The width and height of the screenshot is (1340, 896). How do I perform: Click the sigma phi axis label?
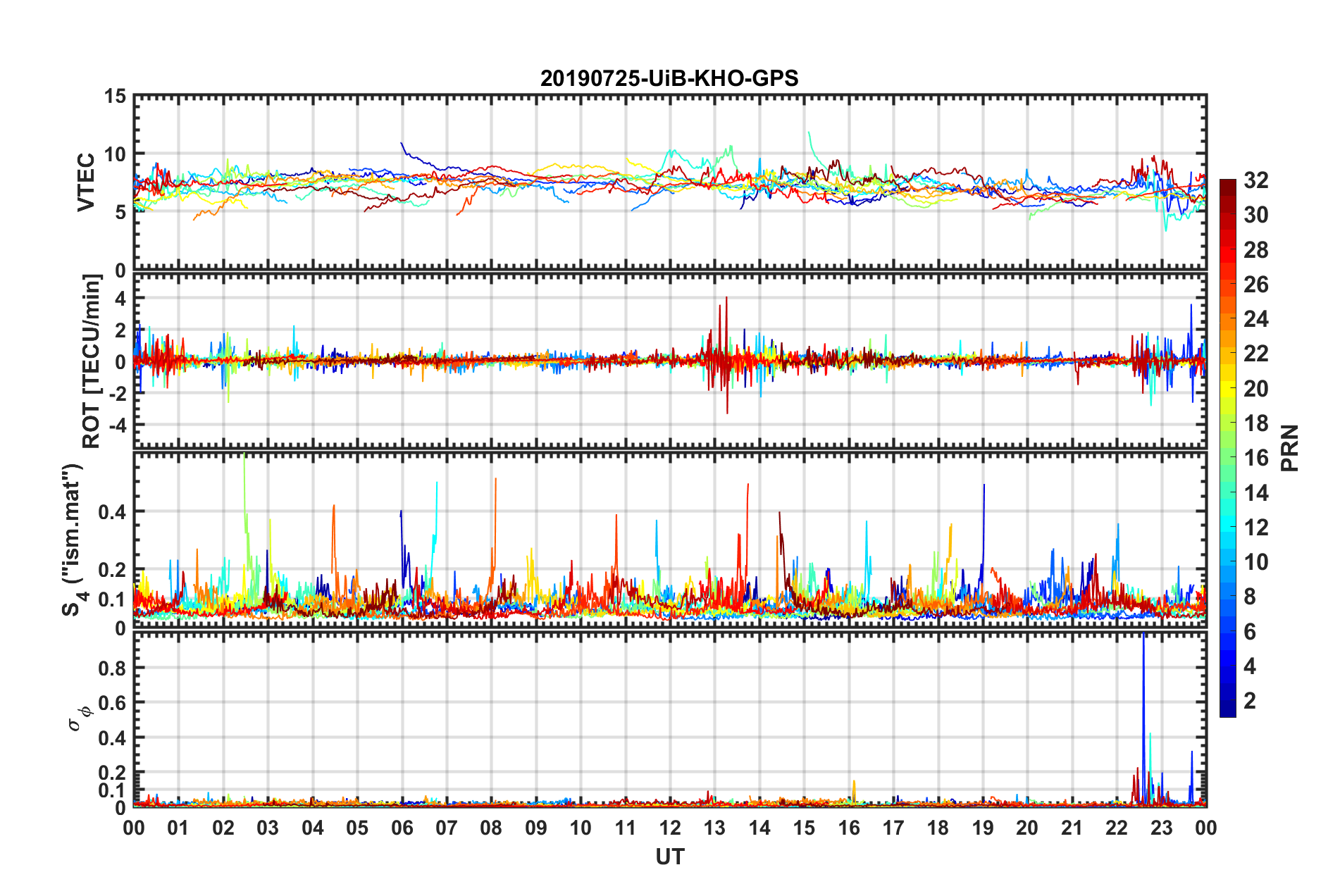tap(79, 717)
